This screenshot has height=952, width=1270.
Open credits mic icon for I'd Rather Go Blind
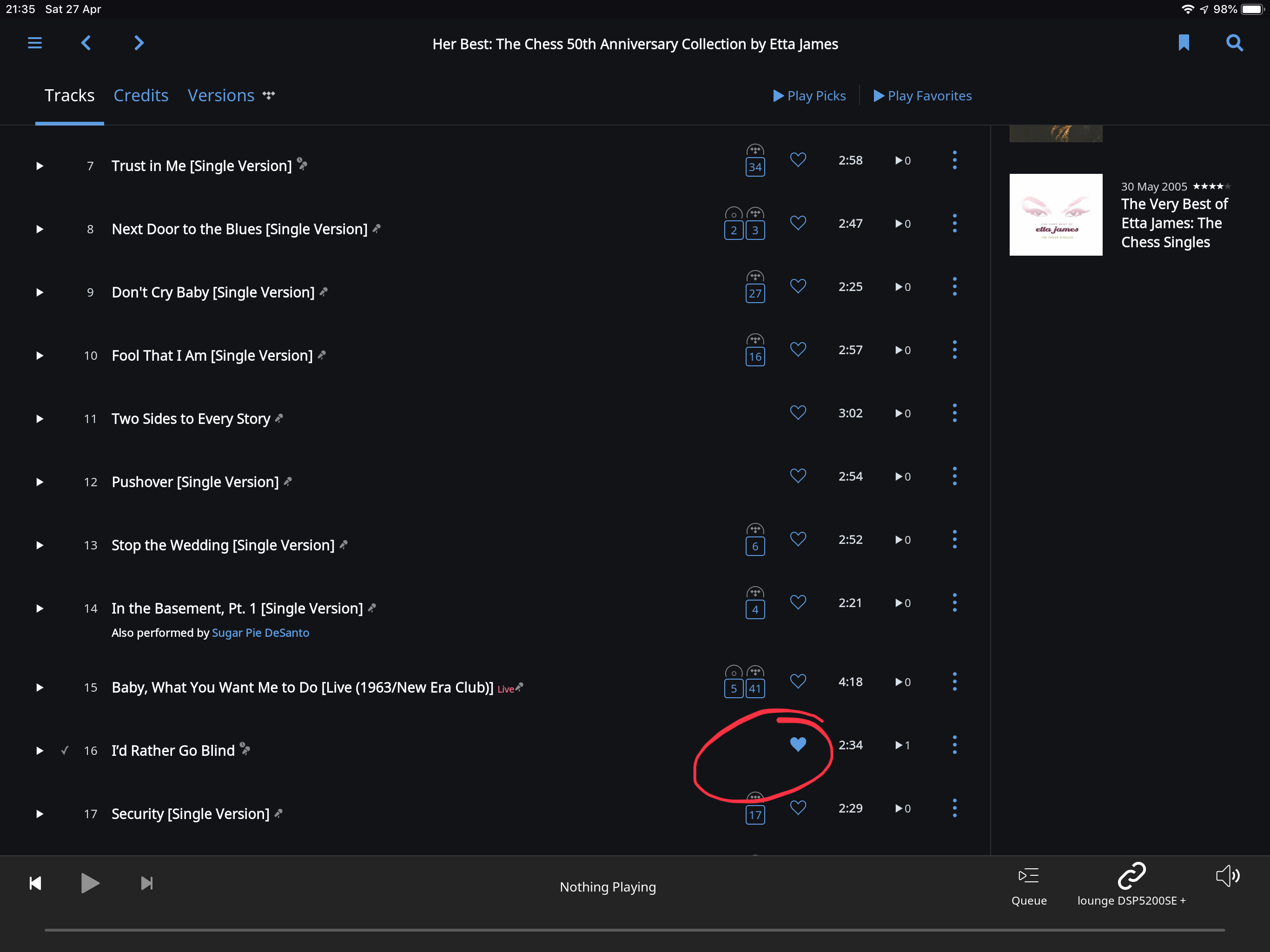tap(245, 749)
